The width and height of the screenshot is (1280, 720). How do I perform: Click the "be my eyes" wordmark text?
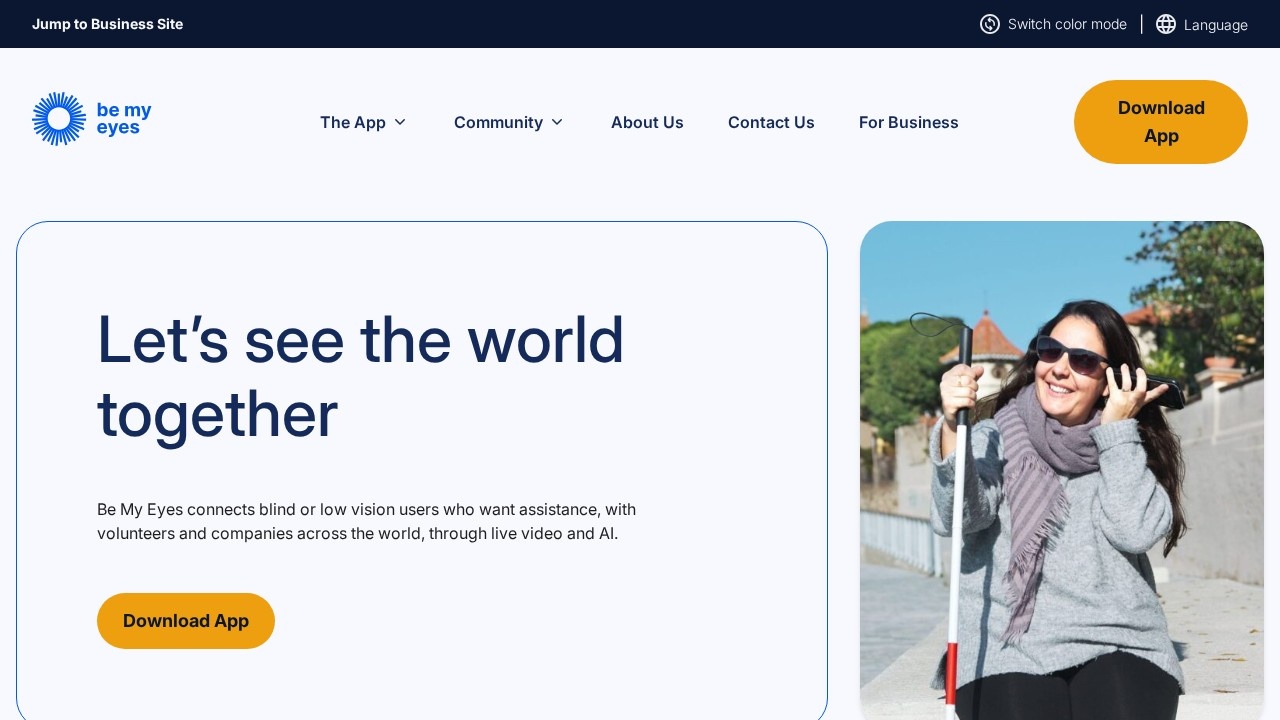(x=123, y=119)
